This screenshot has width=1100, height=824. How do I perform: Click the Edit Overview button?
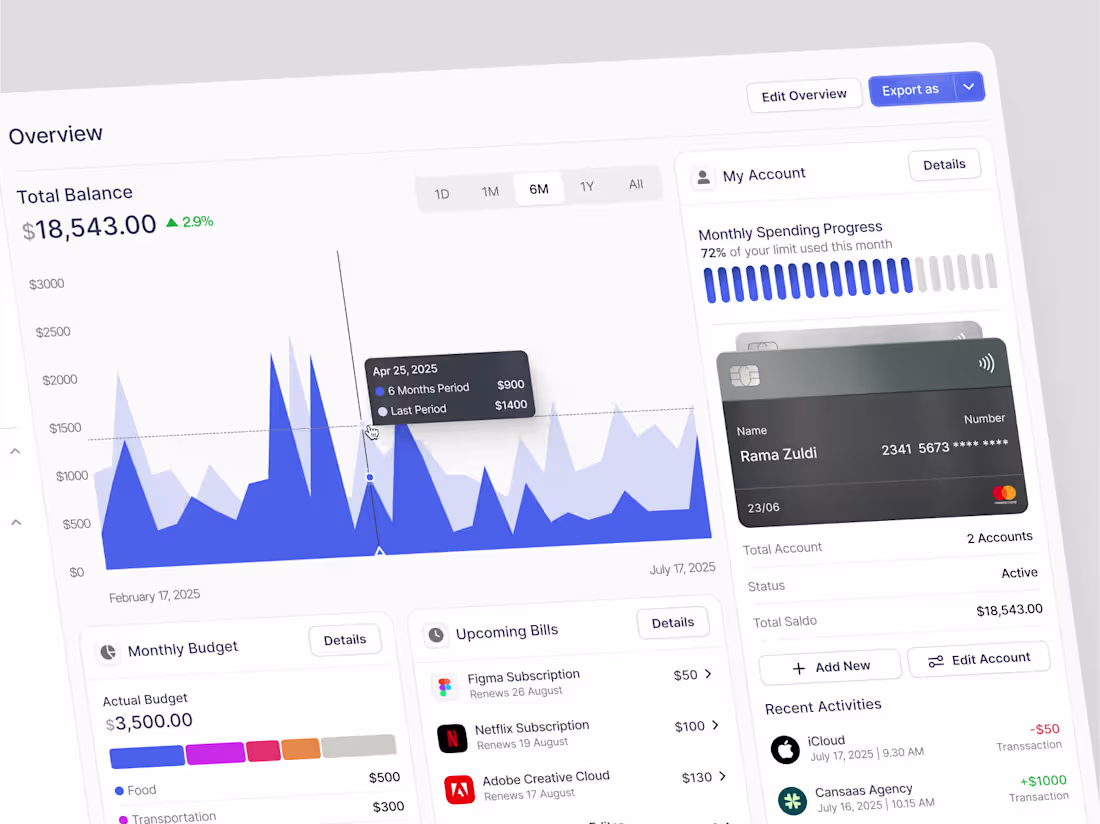(804, 95)
